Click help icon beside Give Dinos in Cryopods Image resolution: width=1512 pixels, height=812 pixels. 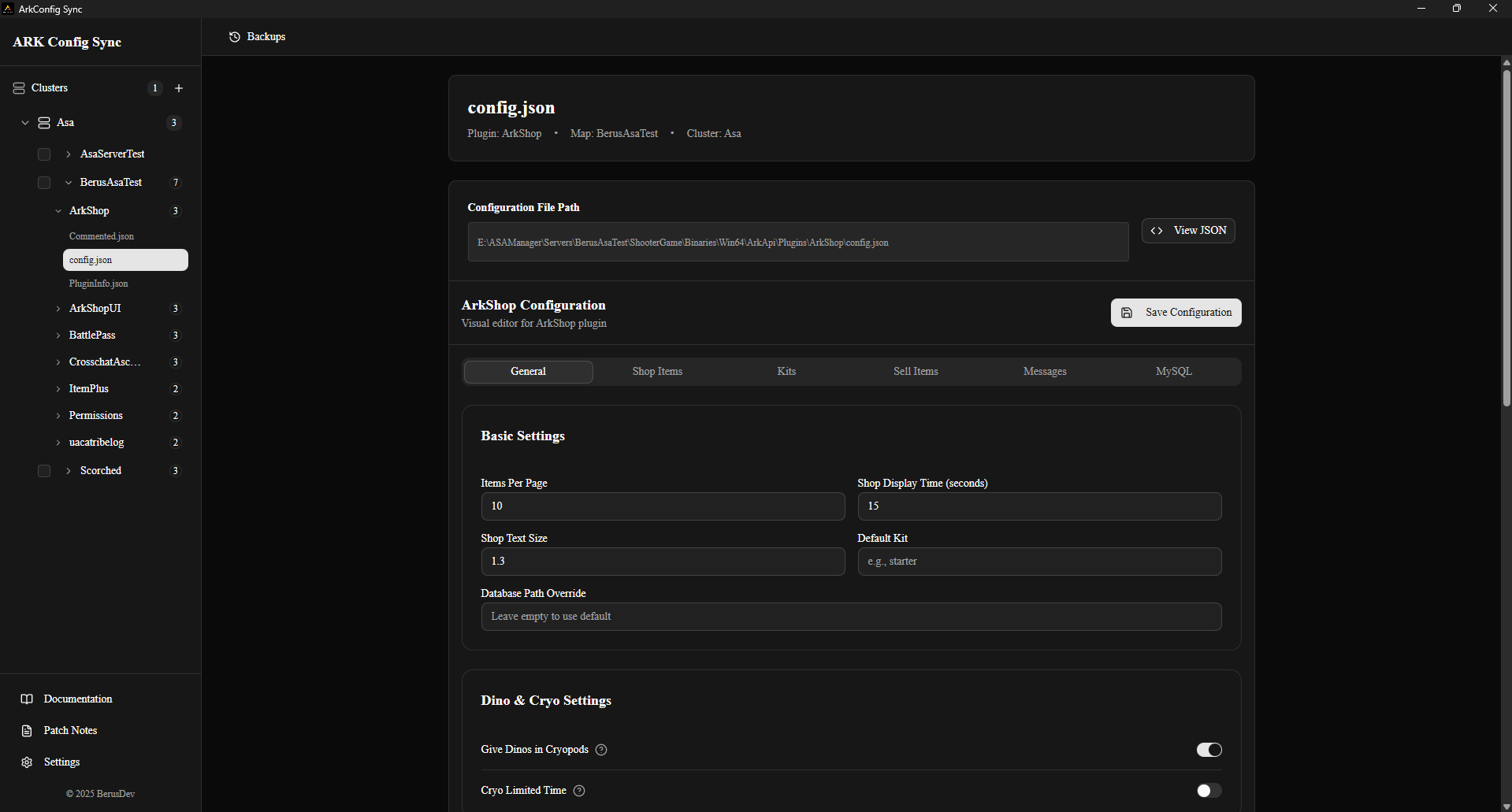[x=601, y=750]
